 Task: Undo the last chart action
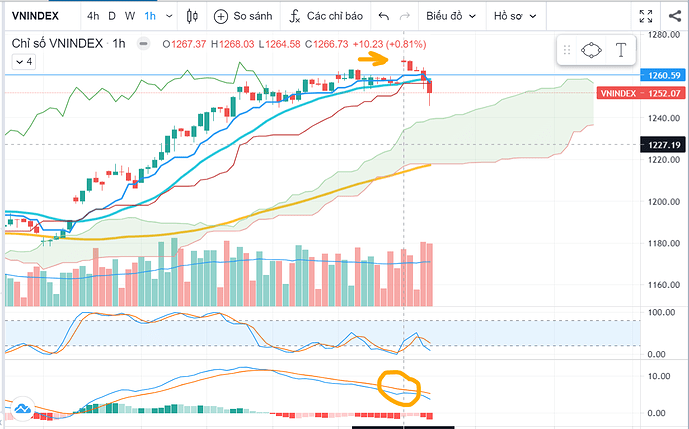[x=384, y=16]
